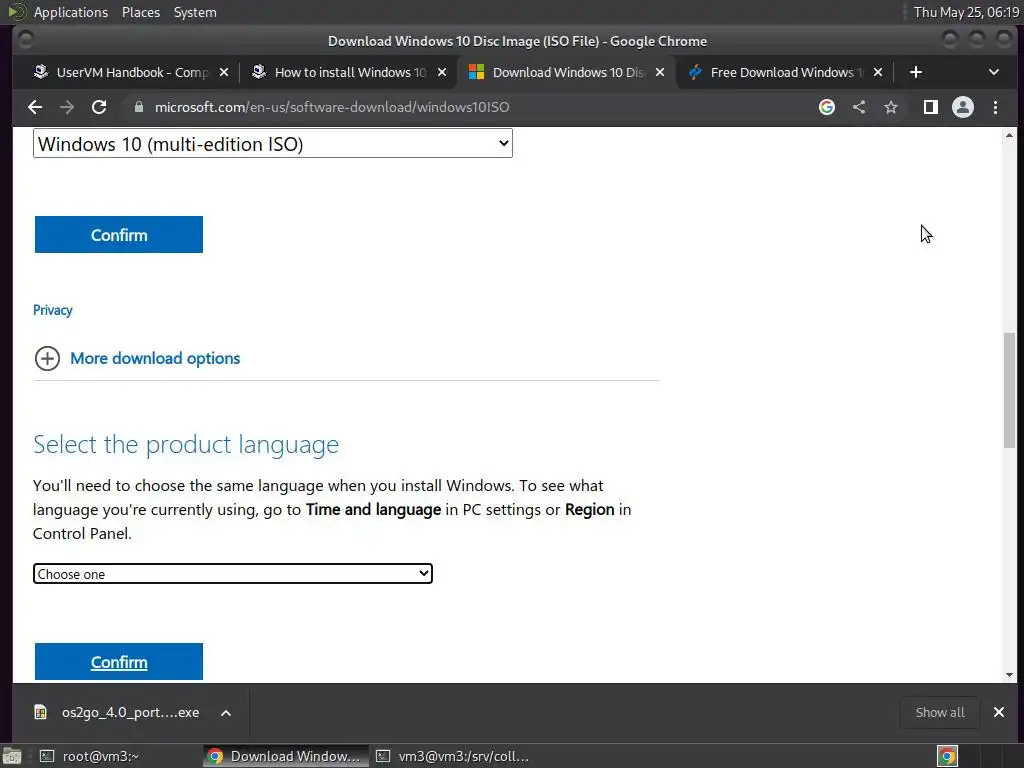Click the Chrome icon in bottom tray
1024x768 pixels.
(x=947, y=756)
